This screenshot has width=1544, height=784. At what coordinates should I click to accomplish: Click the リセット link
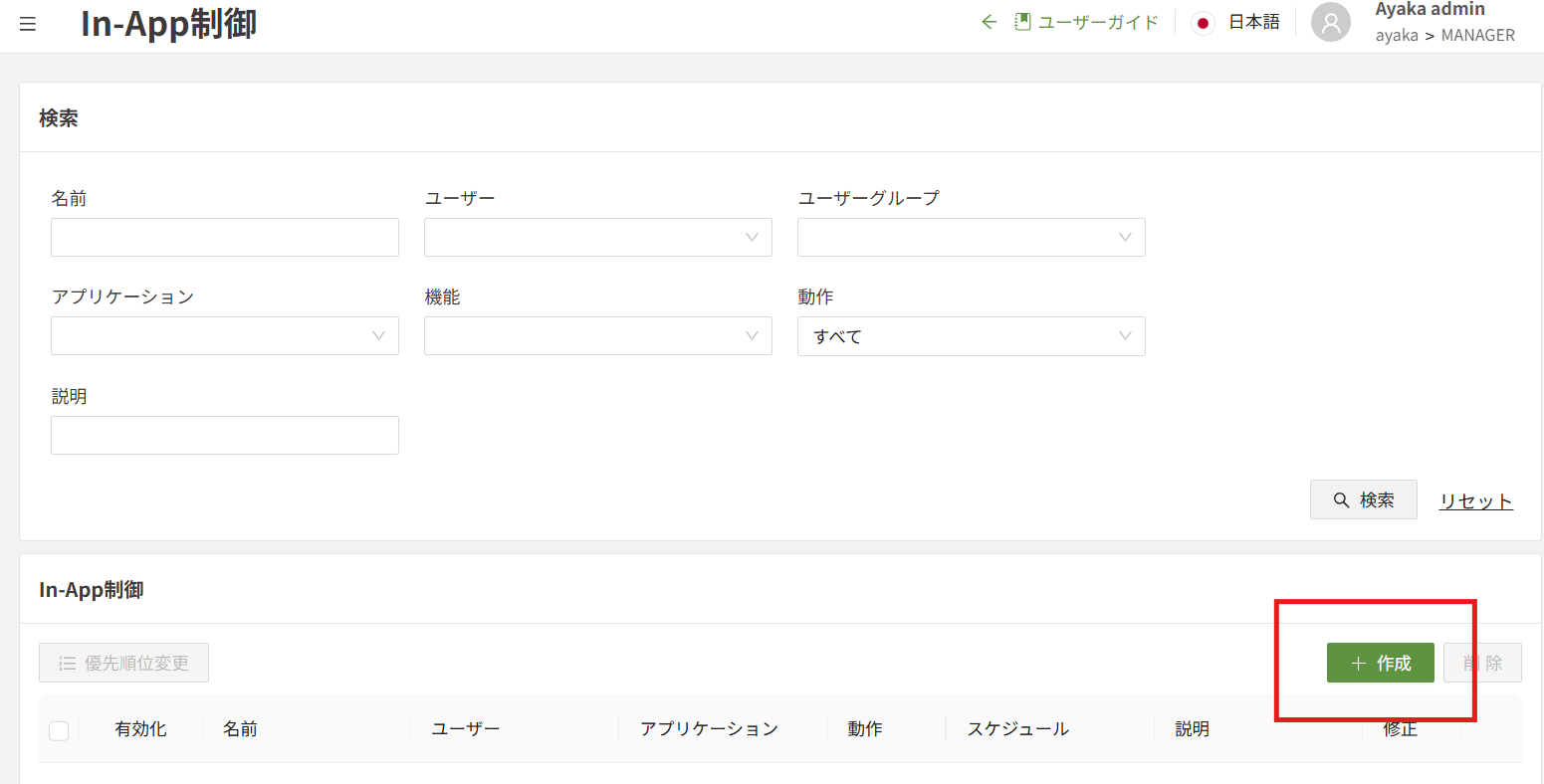tap(1475, 501)
